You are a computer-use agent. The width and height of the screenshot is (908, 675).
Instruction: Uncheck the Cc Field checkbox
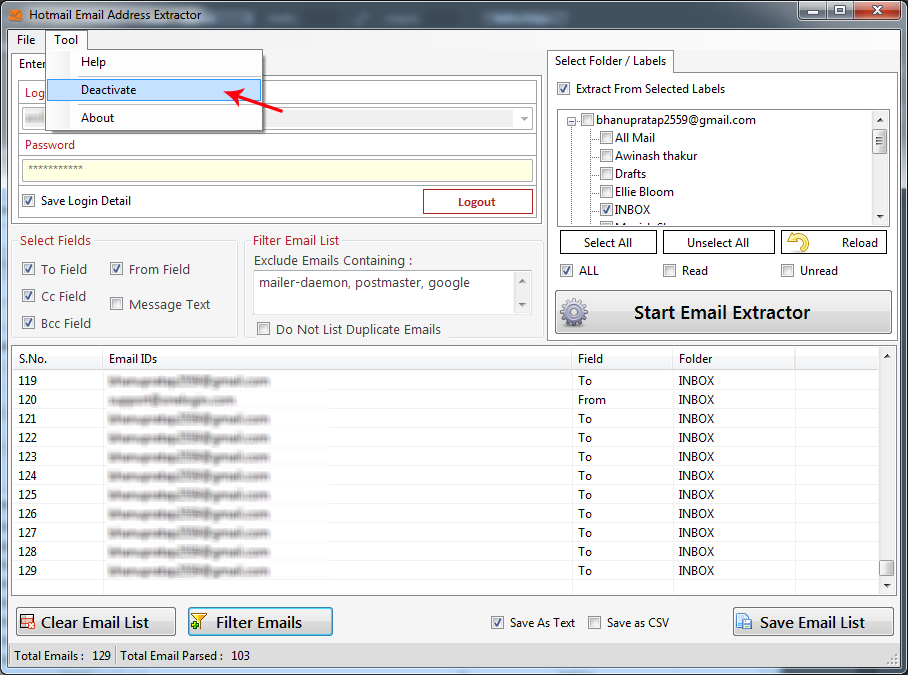click(28, 296)
